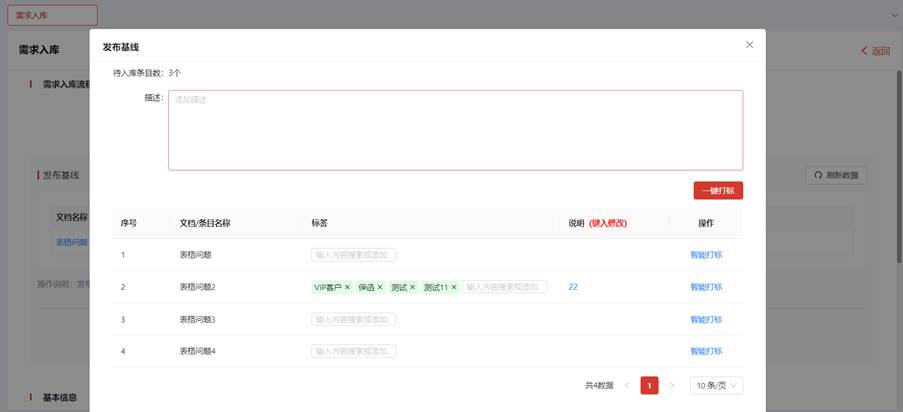Remove the 测试 tag

[x=412, y=287]
